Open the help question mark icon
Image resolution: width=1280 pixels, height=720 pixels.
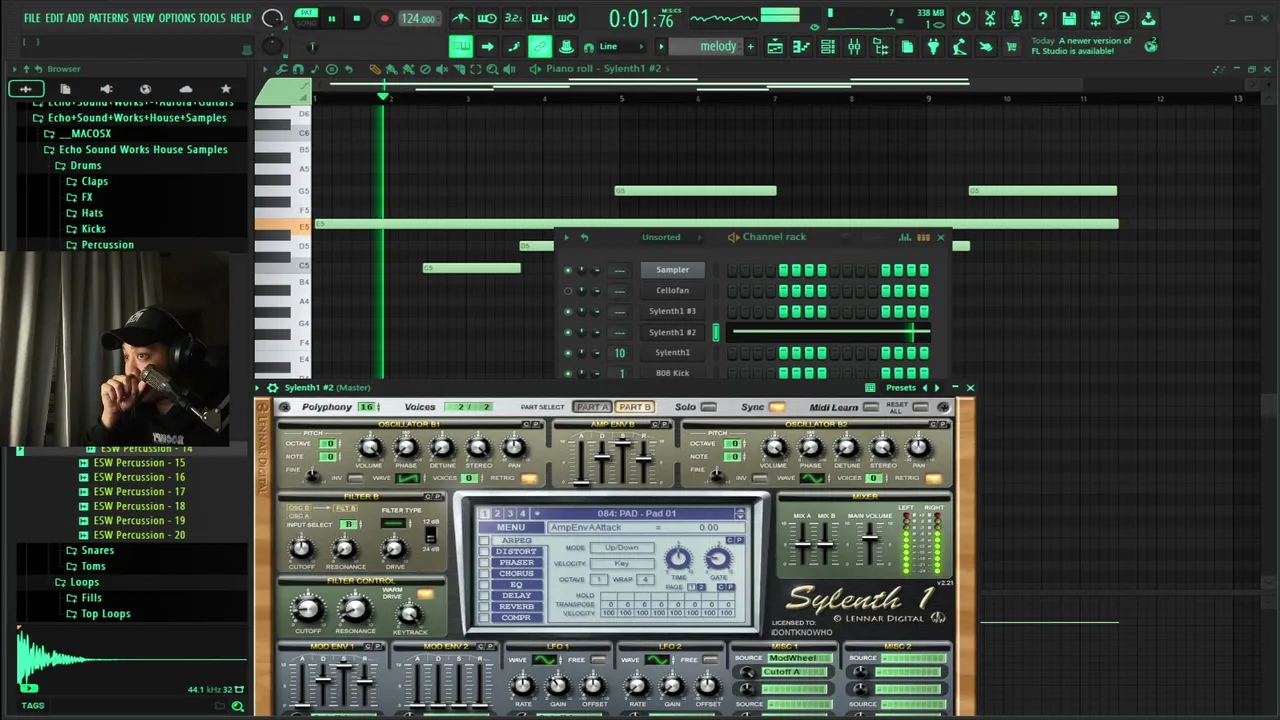click(1042, 18)
